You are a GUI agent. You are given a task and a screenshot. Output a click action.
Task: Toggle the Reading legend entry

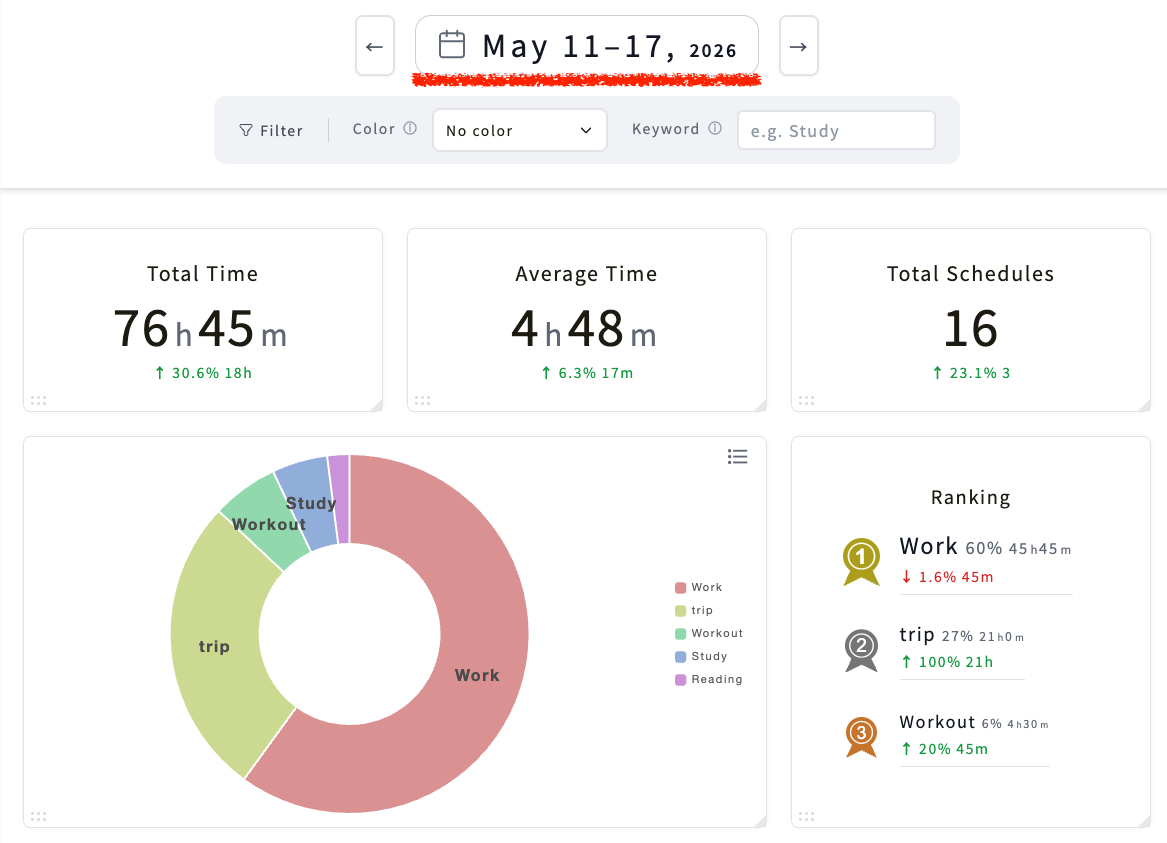click(709, 679)
